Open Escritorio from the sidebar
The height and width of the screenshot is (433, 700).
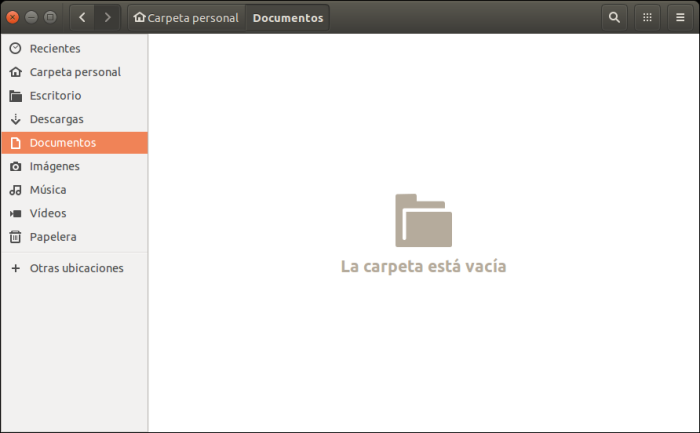(55, 96)
